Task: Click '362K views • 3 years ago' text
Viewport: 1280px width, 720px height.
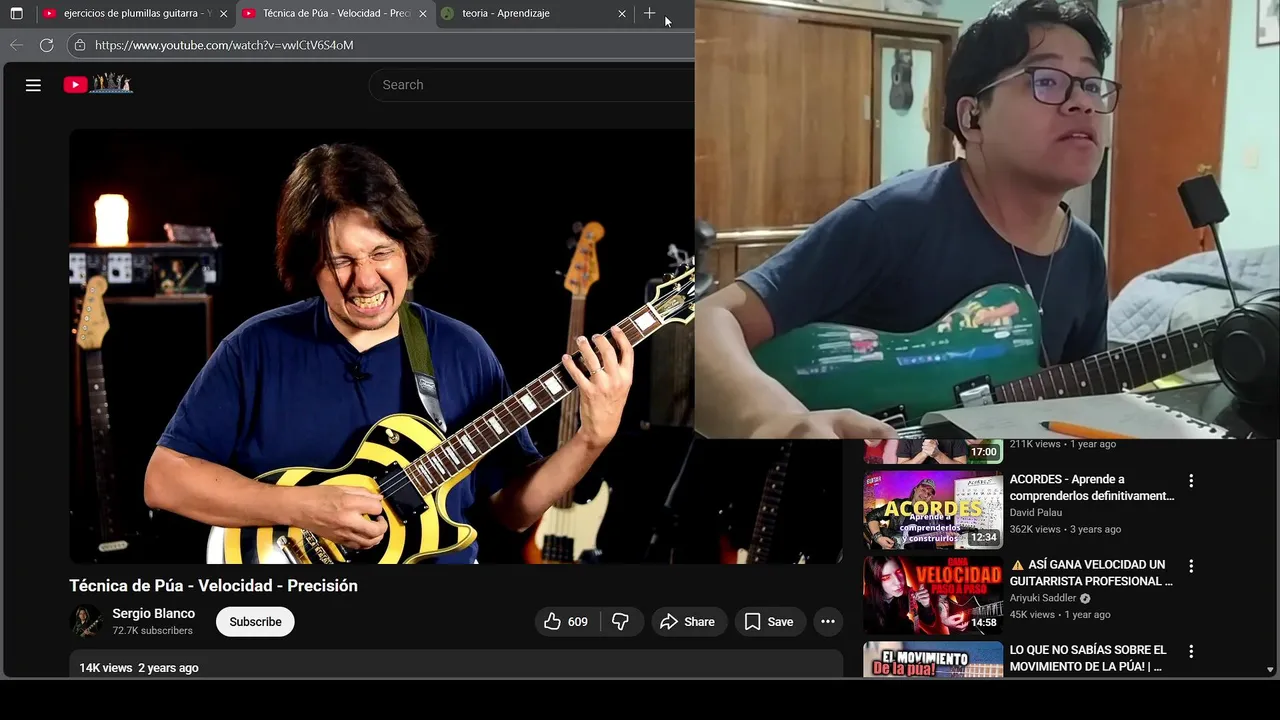Action: coord(1065,529)
